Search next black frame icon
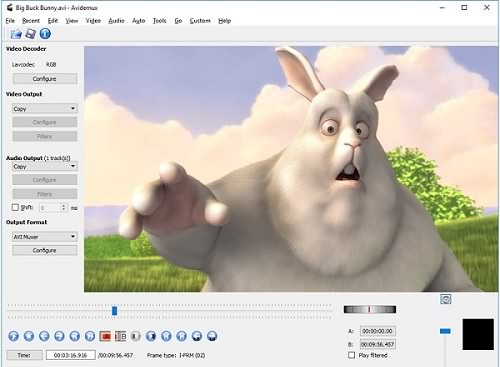The height and width of the screenshot is (367, 500). tap(151, 336)
